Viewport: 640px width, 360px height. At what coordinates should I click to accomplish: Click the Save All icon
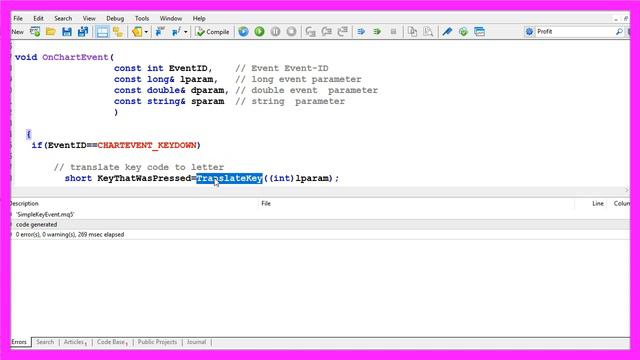pos(83,31)
